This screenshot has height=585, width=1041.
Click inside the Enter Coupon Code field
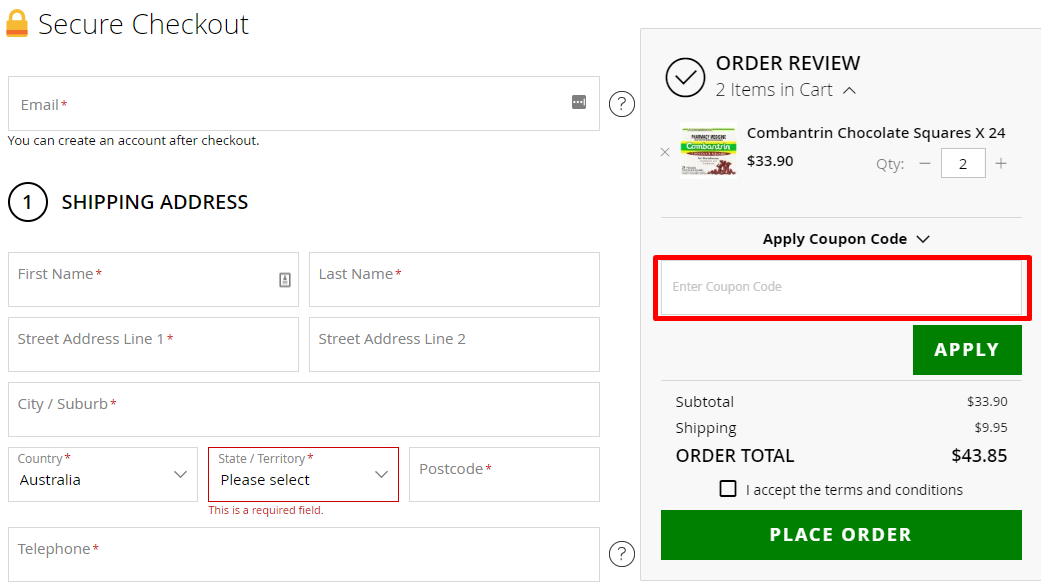841,287
